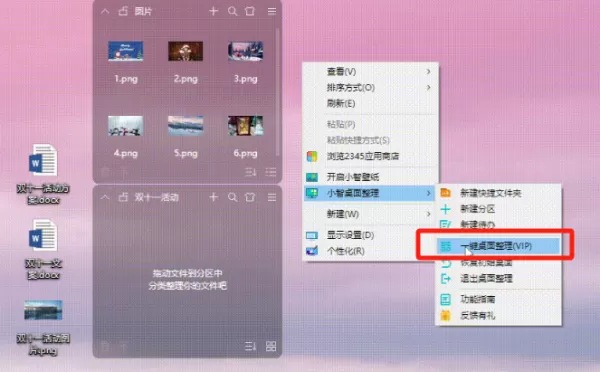Expand the 小智桌面整理 submenu entry
The height and width of the screenshot is (372, 600).
(370, 193)
